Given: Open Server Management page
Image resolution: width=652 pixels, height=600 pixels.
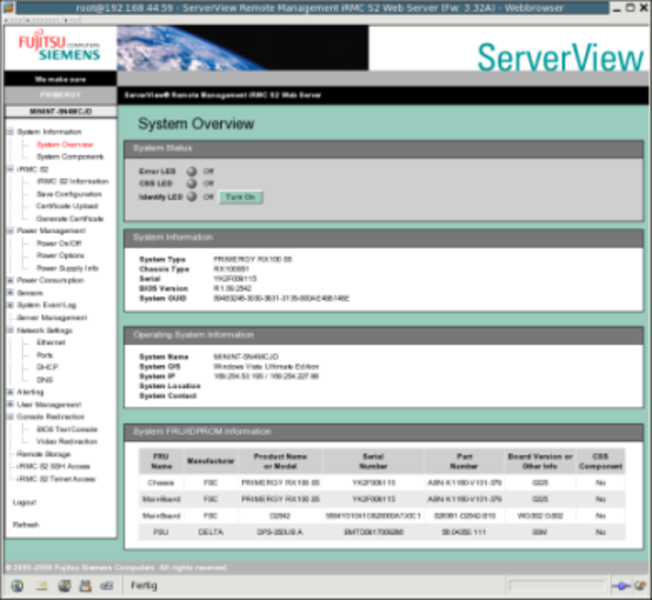Looking at the screenshot, I should tap(52, 318).
